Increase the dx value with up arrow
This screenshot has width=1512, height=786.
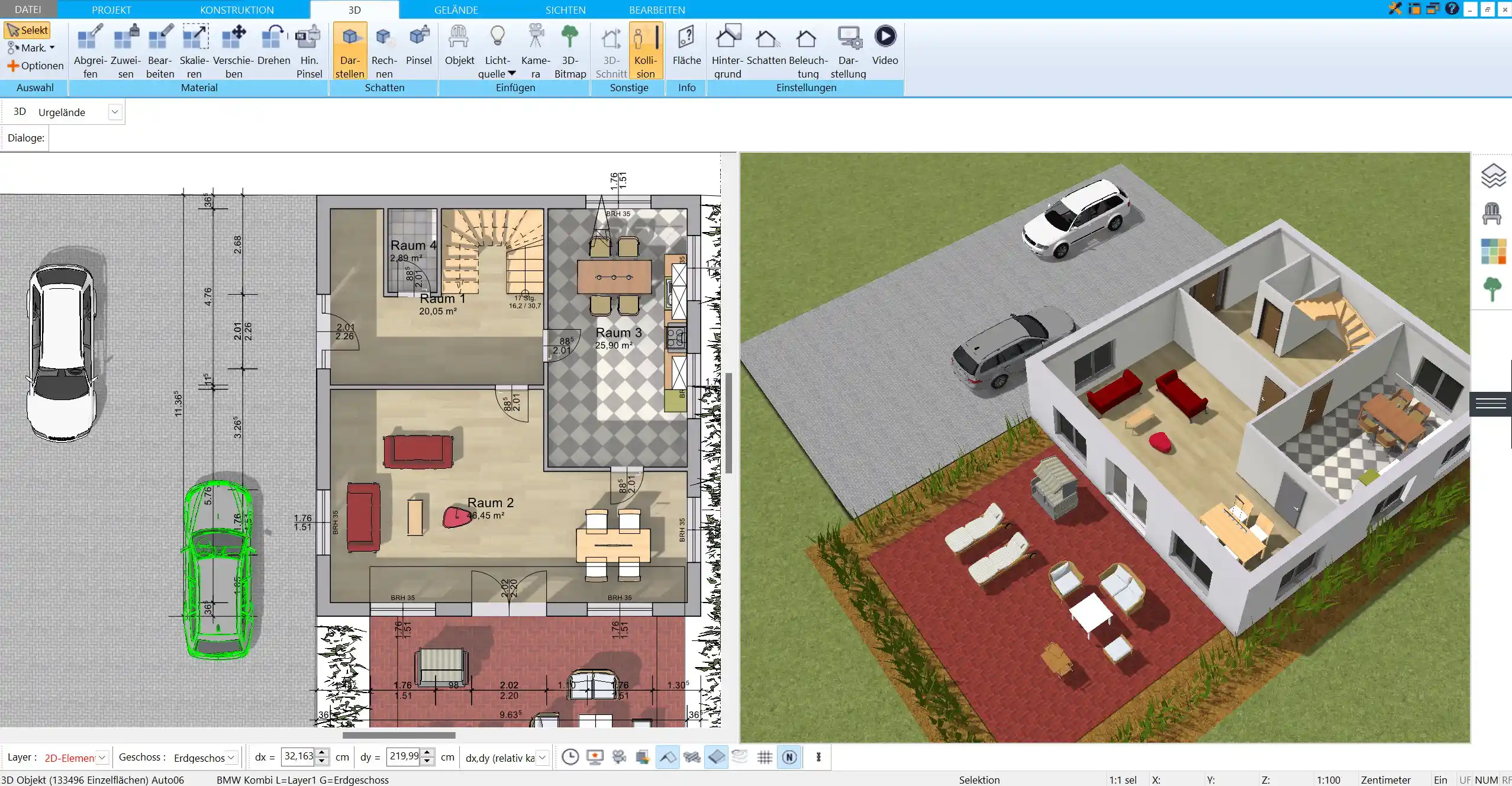coord(322,753)
